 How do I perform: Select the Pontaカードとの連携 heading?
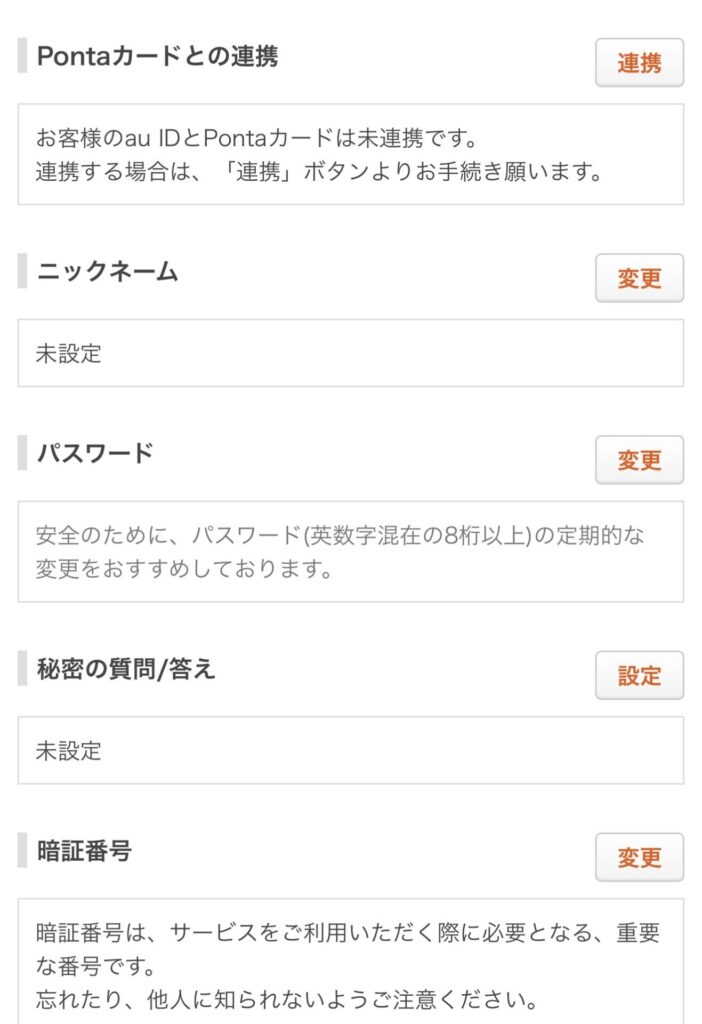point(157,56)
